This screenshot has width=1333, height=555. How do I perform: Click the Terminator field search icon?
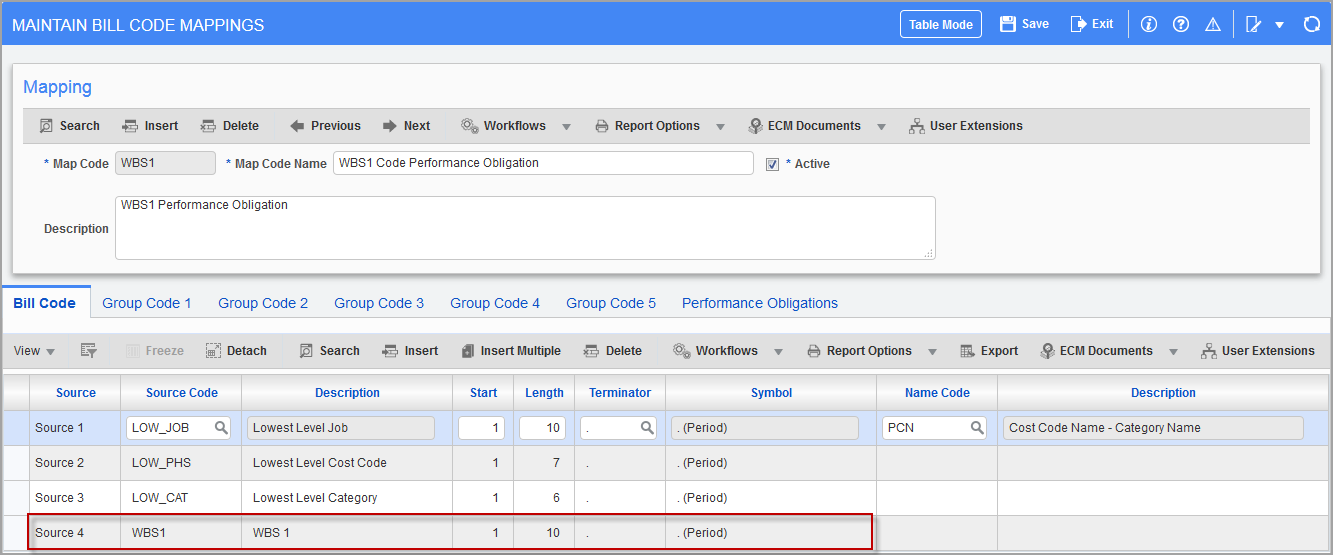click(647, 428)
